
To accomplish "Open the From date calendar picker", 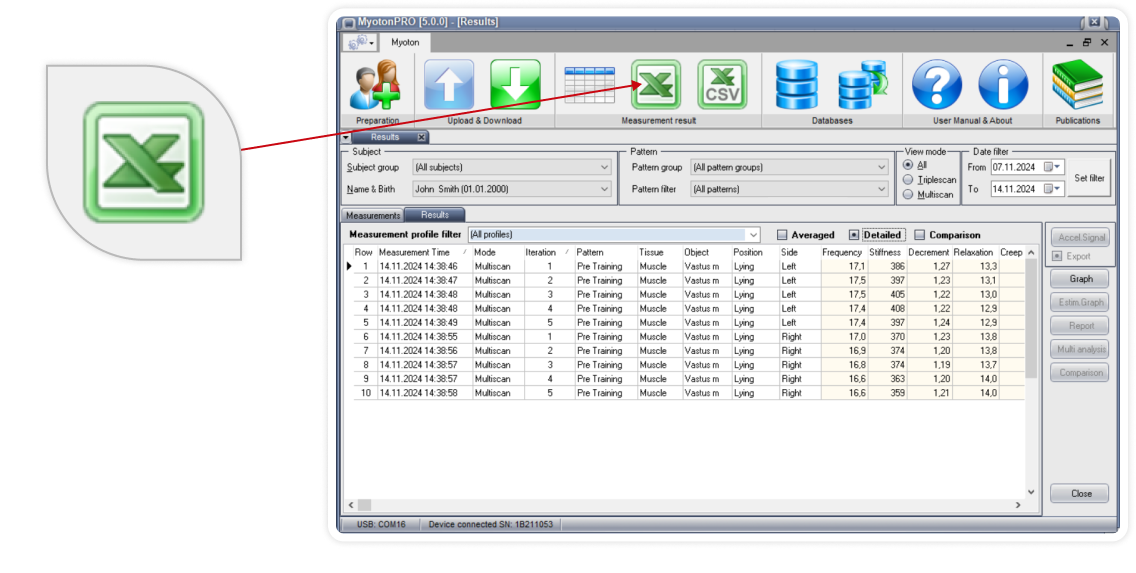I will [1053, 167].
